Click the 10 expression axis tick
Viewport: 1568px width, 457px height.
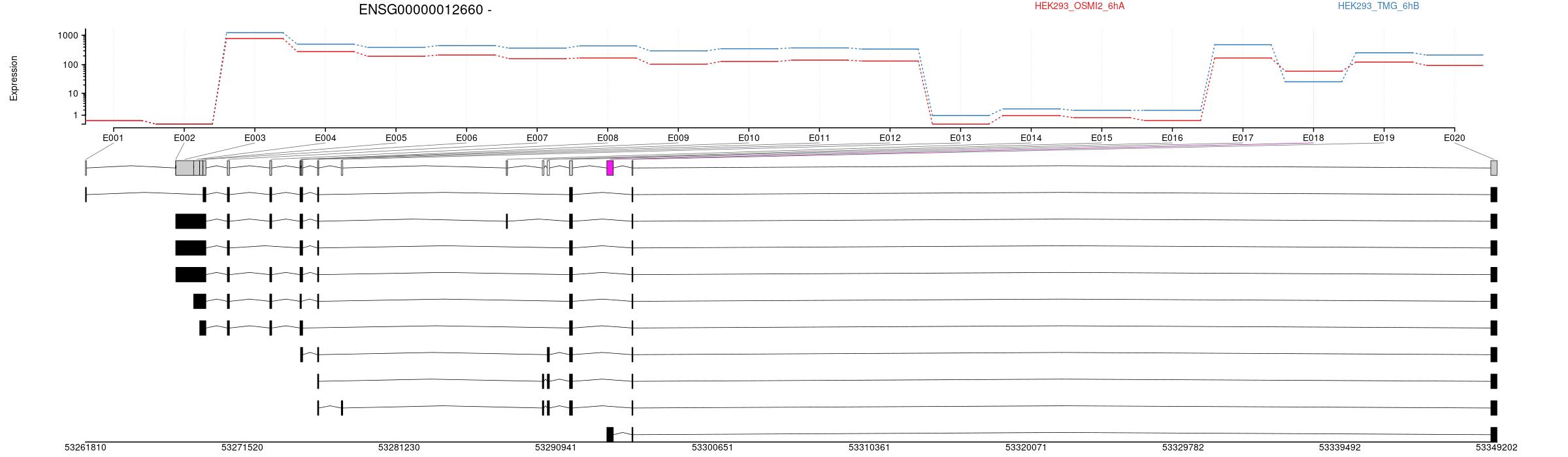pos(73,93)
